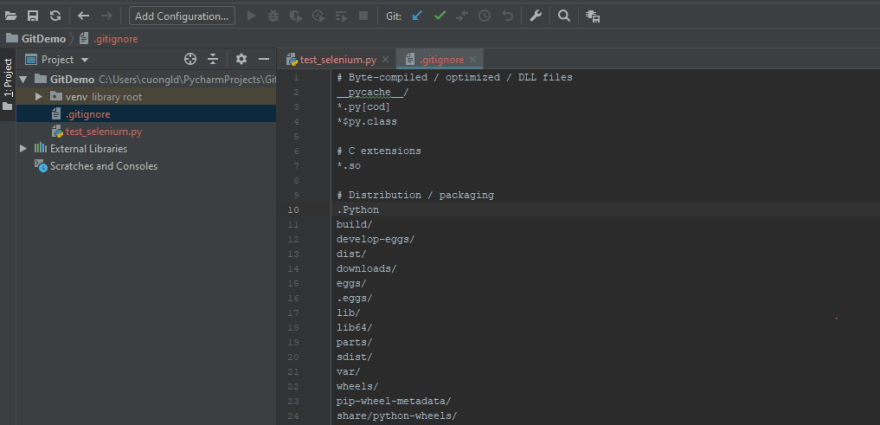The width and height of the screenshot is (880, 425).
Task: Click the 'wheels/' line in editor
Action: tap(358, 386)
